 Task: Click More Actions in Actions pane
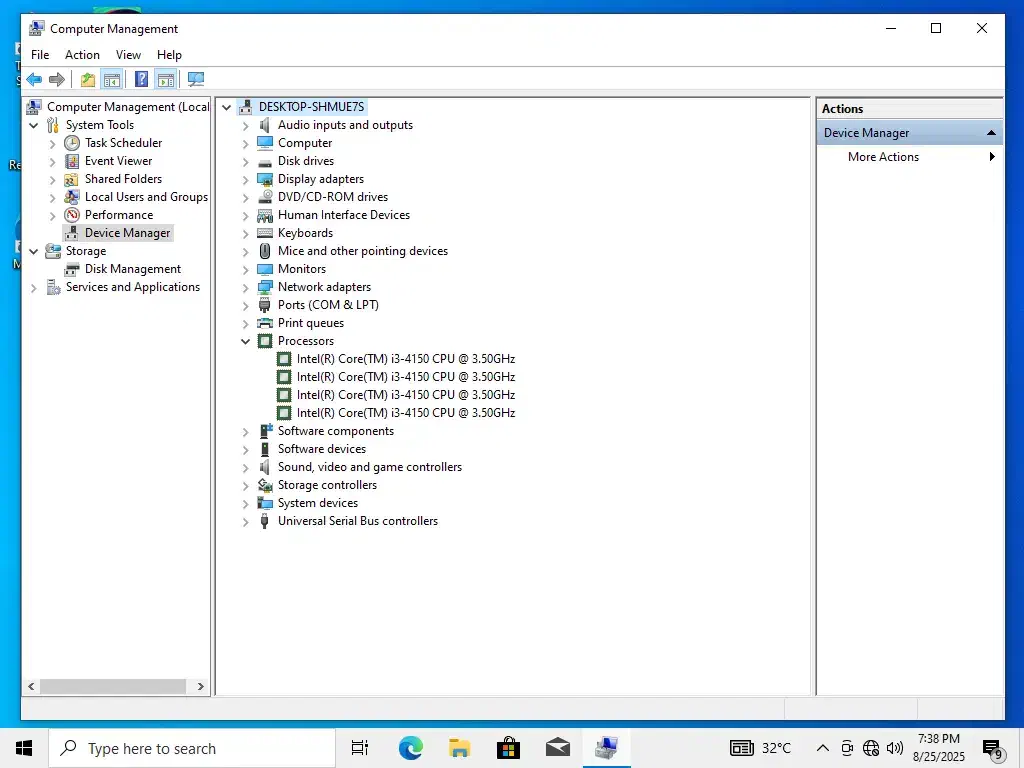[883, 157]
